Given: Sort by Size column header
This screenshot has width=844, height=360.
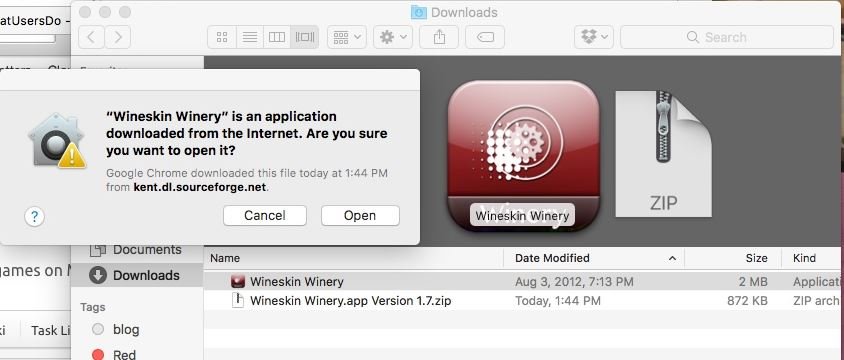Looking at the screenshot, I should coord(733,258).
